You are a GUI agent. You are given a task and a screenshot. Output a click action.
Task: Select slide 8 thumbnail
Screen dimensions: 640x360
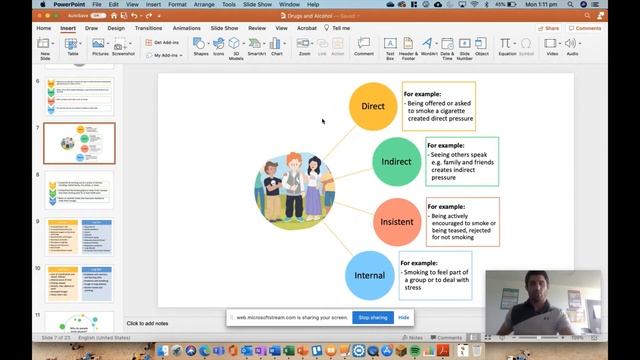(80, 190)
